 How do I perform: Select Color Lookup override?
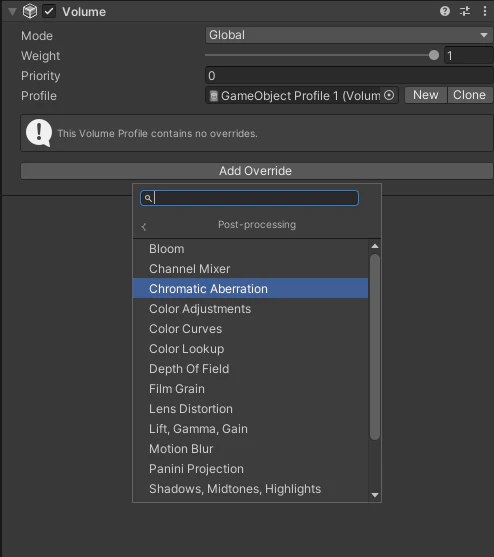(250, 349)
